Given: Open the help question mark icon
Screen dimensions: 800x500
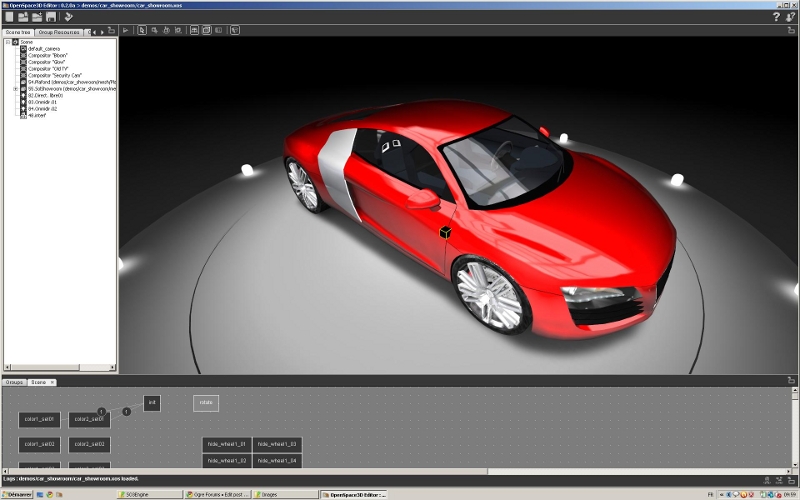Looking at the screenshot, I should (776, 17).
